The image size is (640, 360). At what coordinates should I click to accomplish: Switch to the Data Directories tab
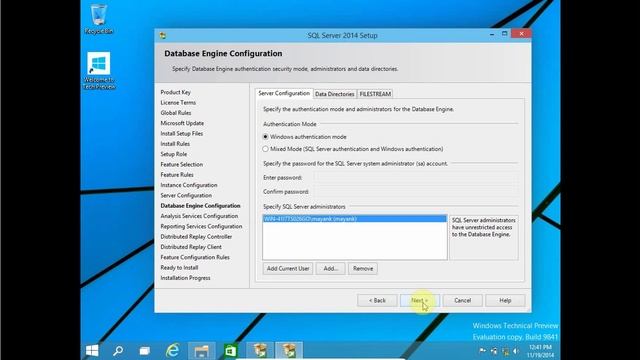pos(335,94)
